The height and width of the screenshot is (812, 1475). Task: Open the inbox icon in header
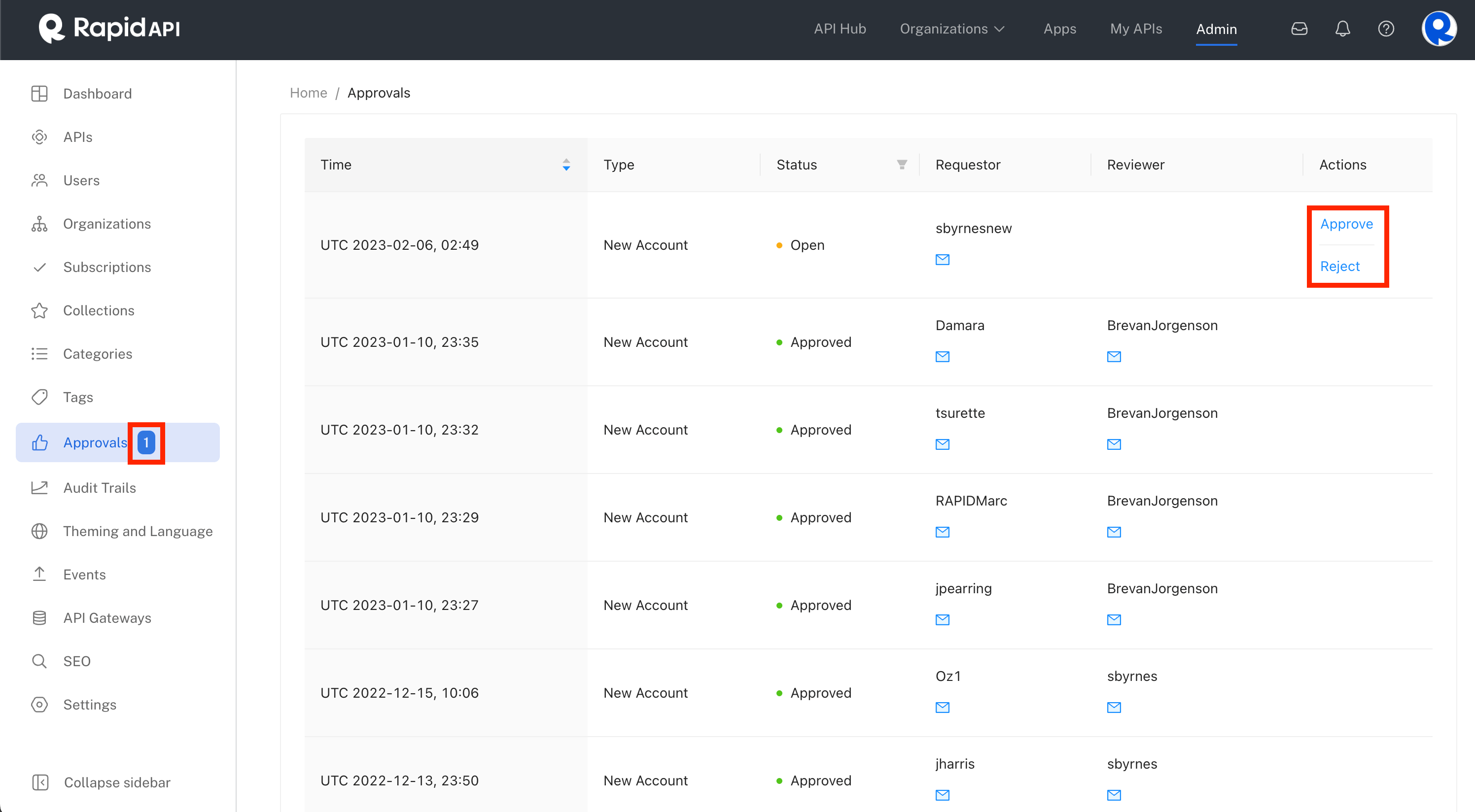1299,29
